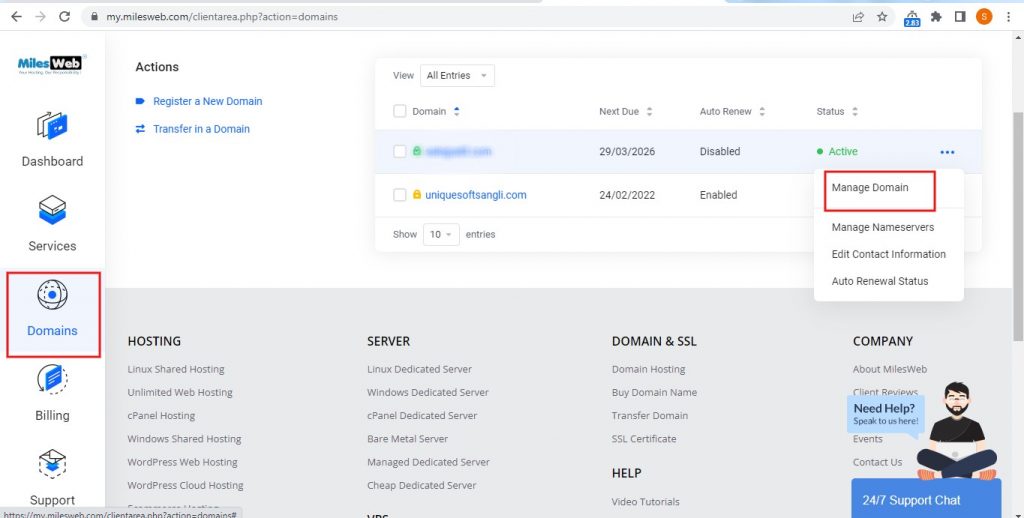The height and width of the screenshot is (518, 1024).
Task: Open Linux Shared Hosting footer link
Action: [x=176, y=369]
